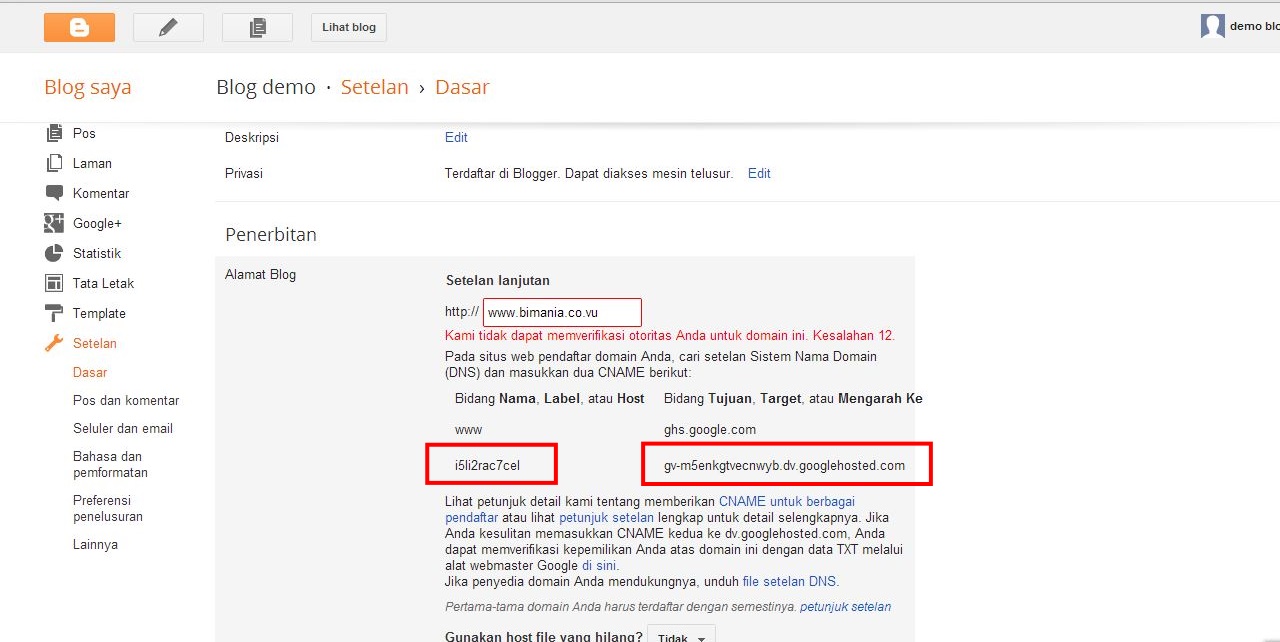Download the file setelan DNS
The width and height of the screenshot is (1280, 642).
[789, 581]
